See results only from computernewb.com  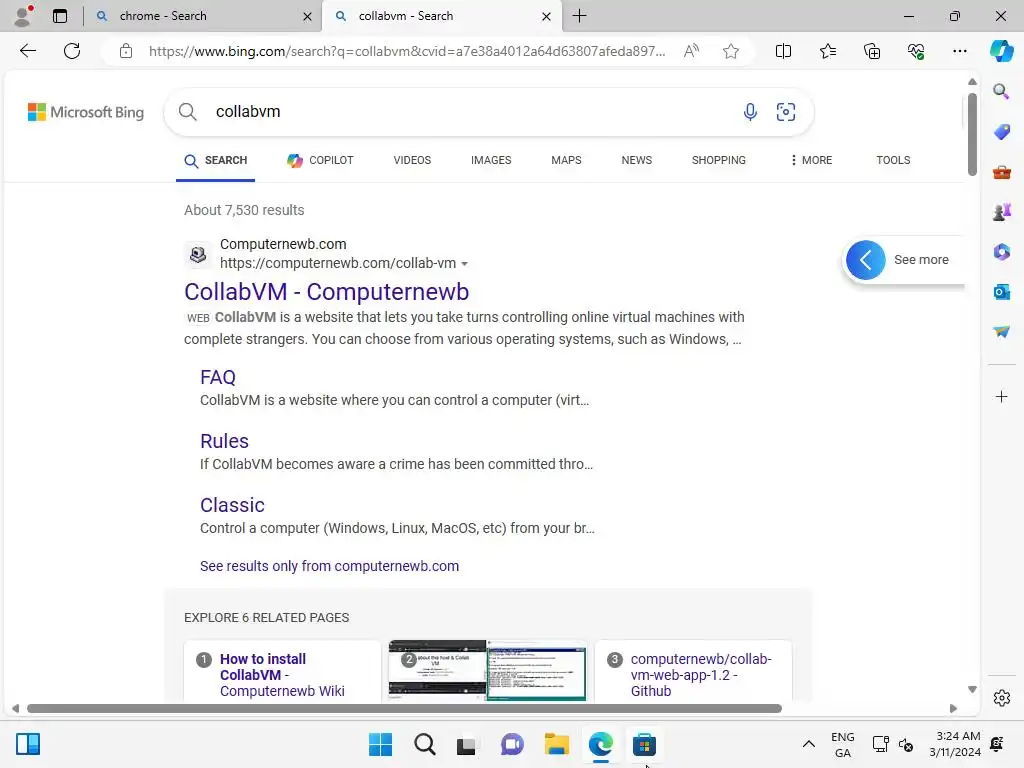tap(329, 566)
